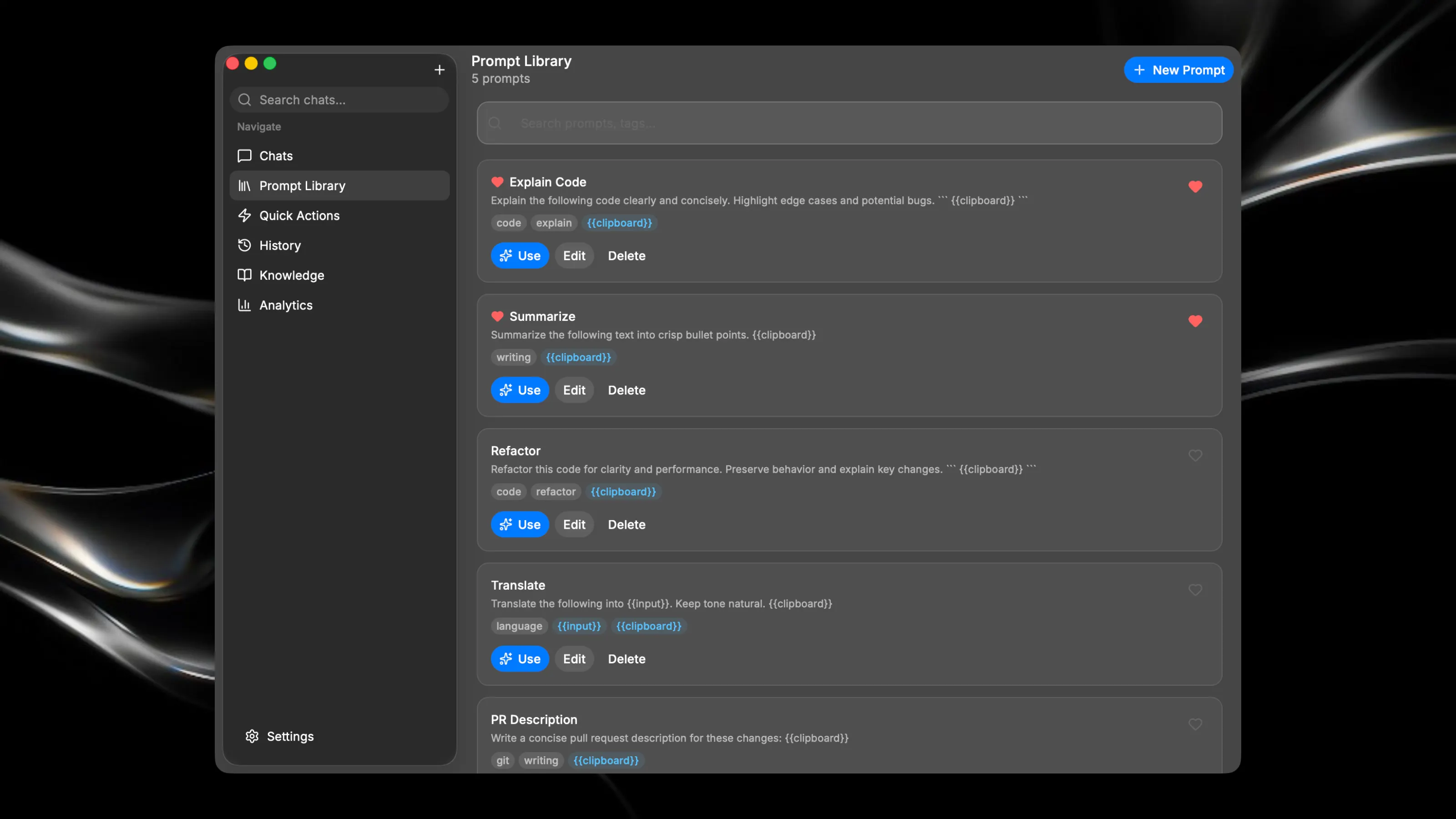
Task: Click the 'writing' tag on Summarize
Action: (x=513, y=358)
